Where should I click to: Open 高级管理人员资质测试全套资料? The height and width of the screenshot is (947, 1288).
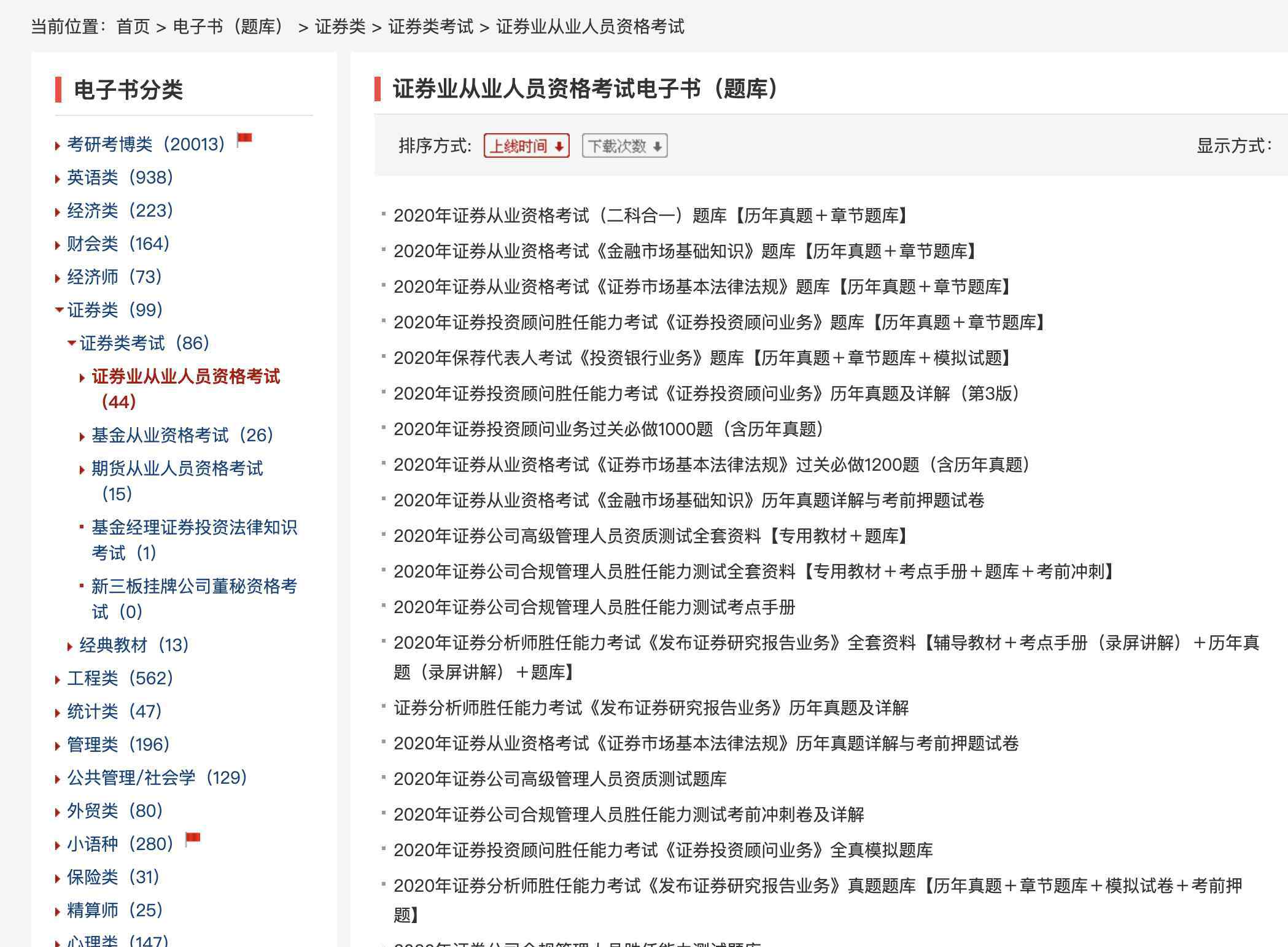651,536
